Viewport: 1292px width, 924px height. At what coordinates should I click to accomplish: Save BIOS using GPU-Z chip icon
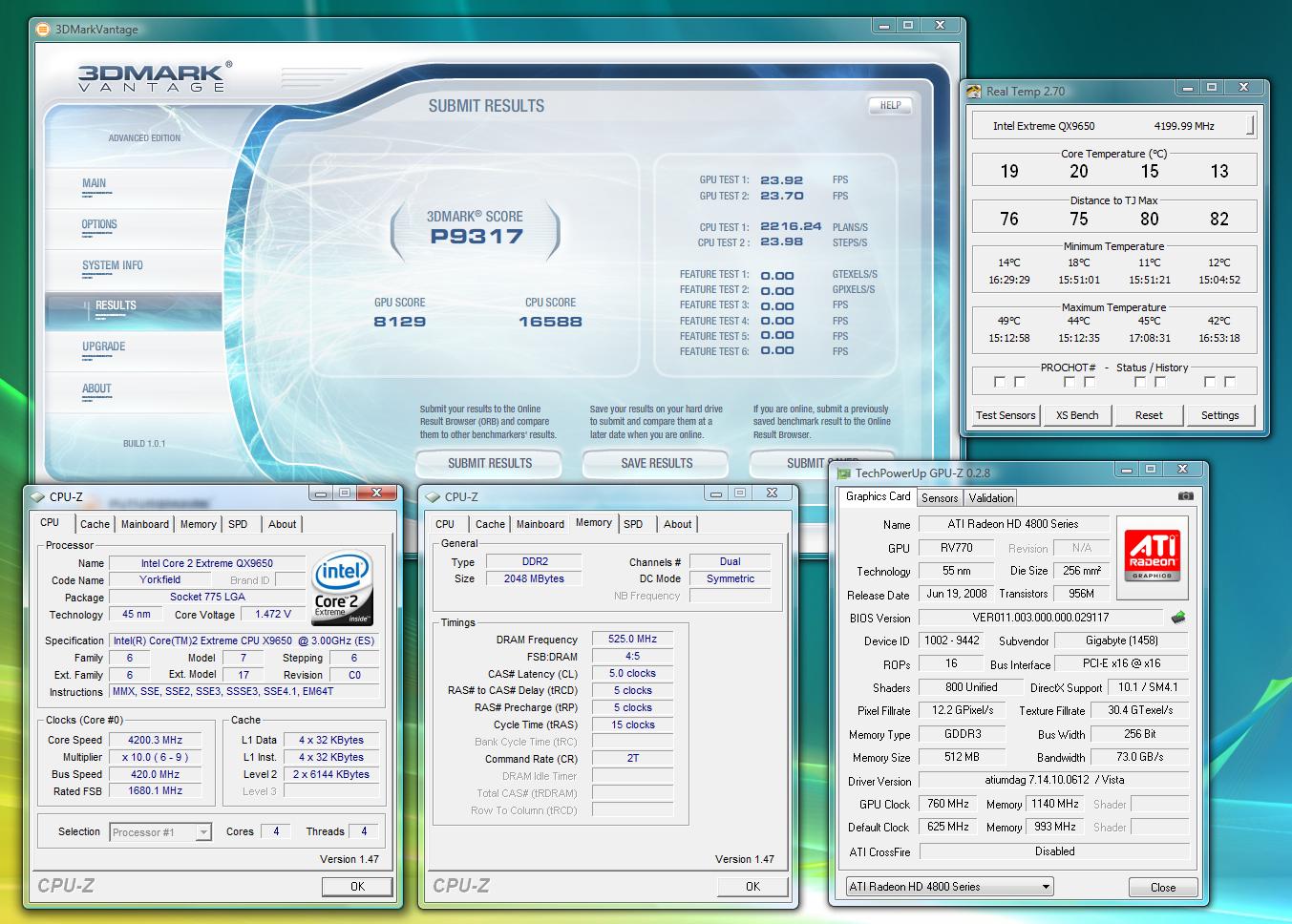[x=1179, y=618]
